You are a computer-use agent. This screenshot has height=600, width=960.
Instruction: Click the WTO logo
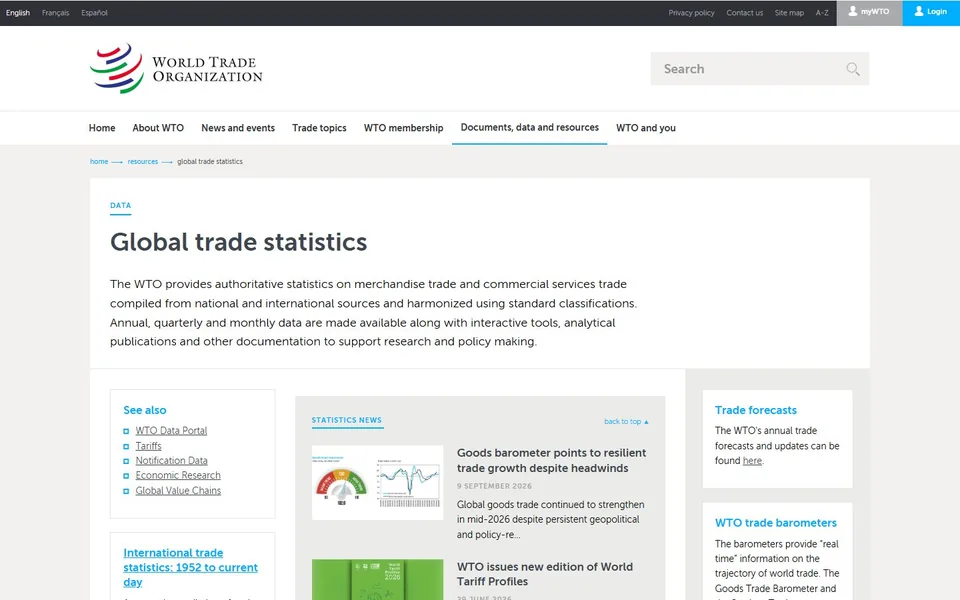click(x=176, y=69)
